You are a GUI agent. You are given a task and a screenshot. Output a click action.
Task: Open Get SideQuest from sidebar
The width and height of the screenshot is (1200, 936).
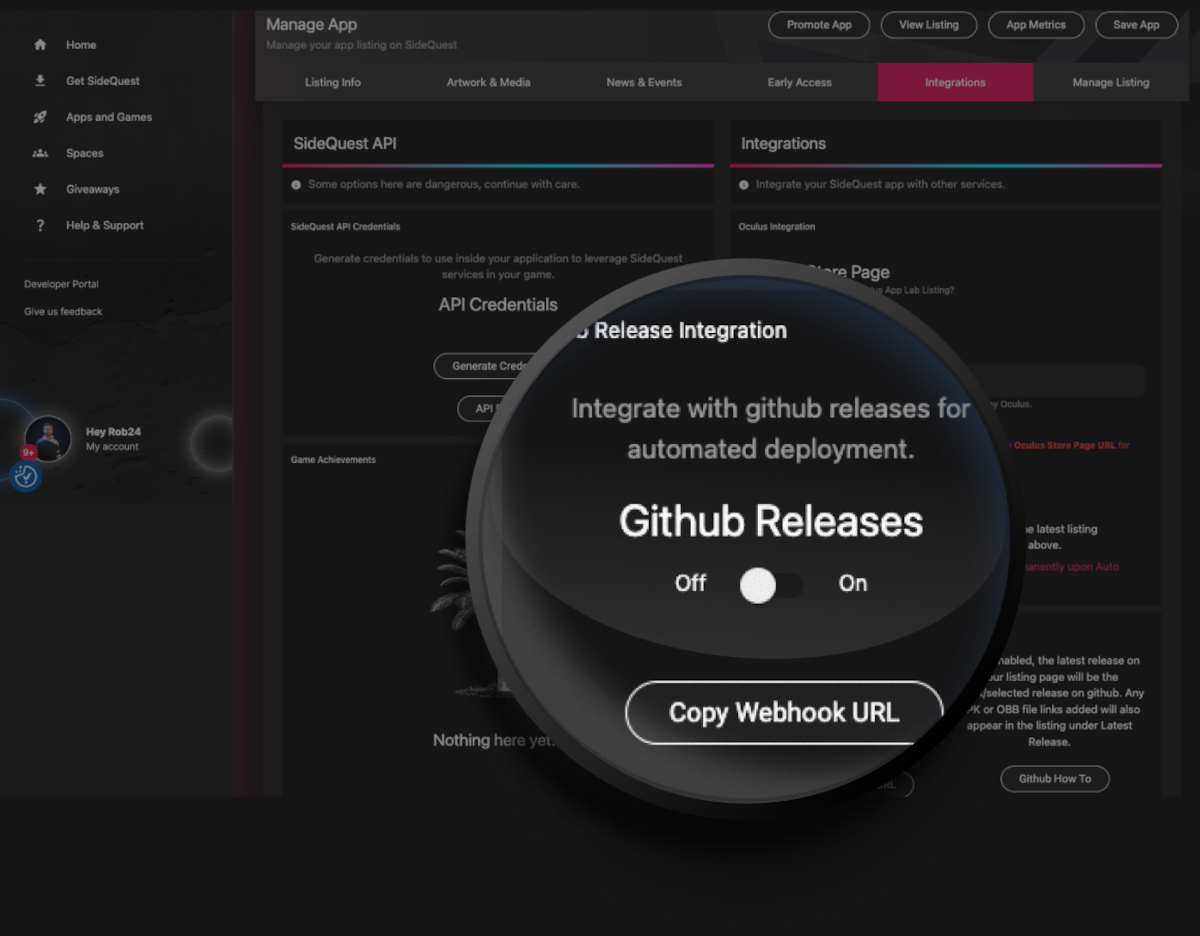[103, 81]
